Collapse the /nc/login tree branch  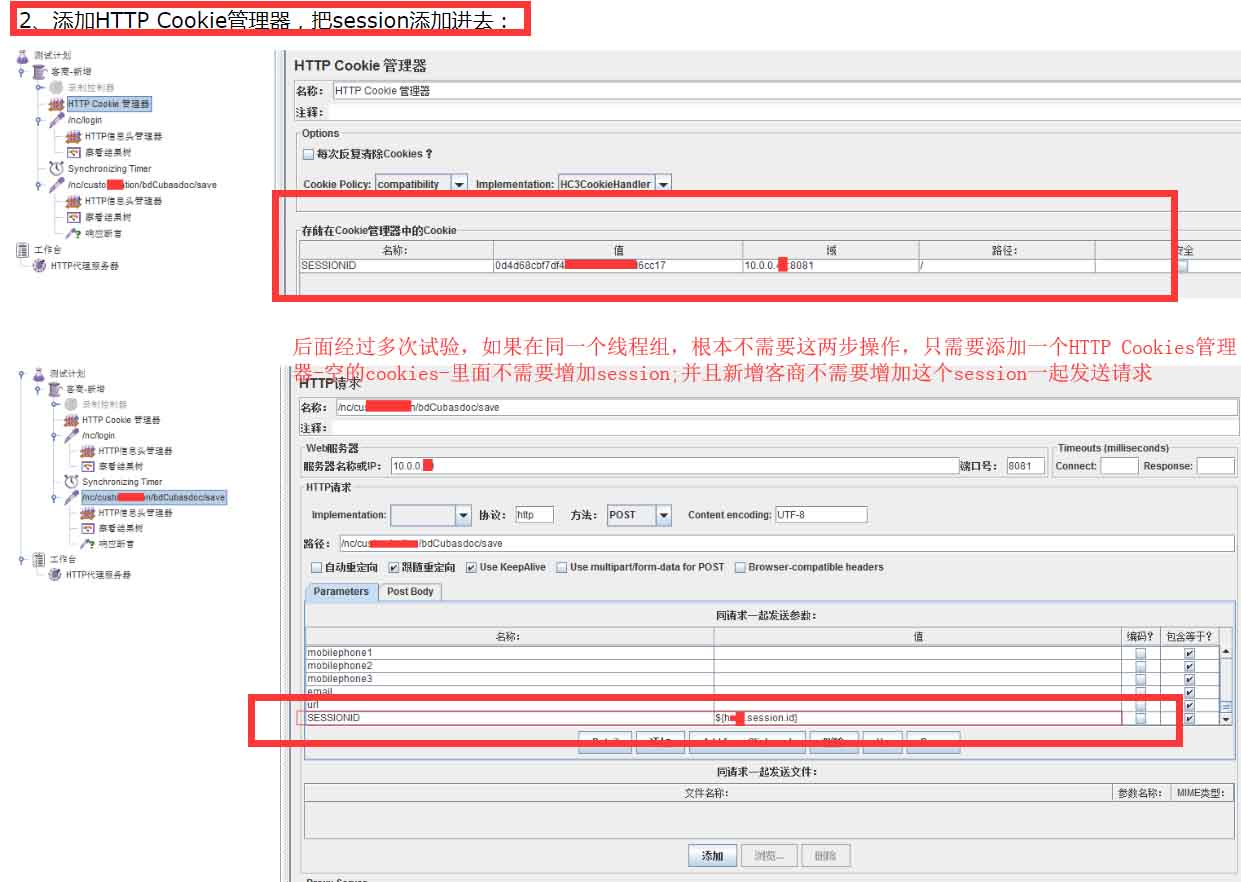tap(37, 120)
